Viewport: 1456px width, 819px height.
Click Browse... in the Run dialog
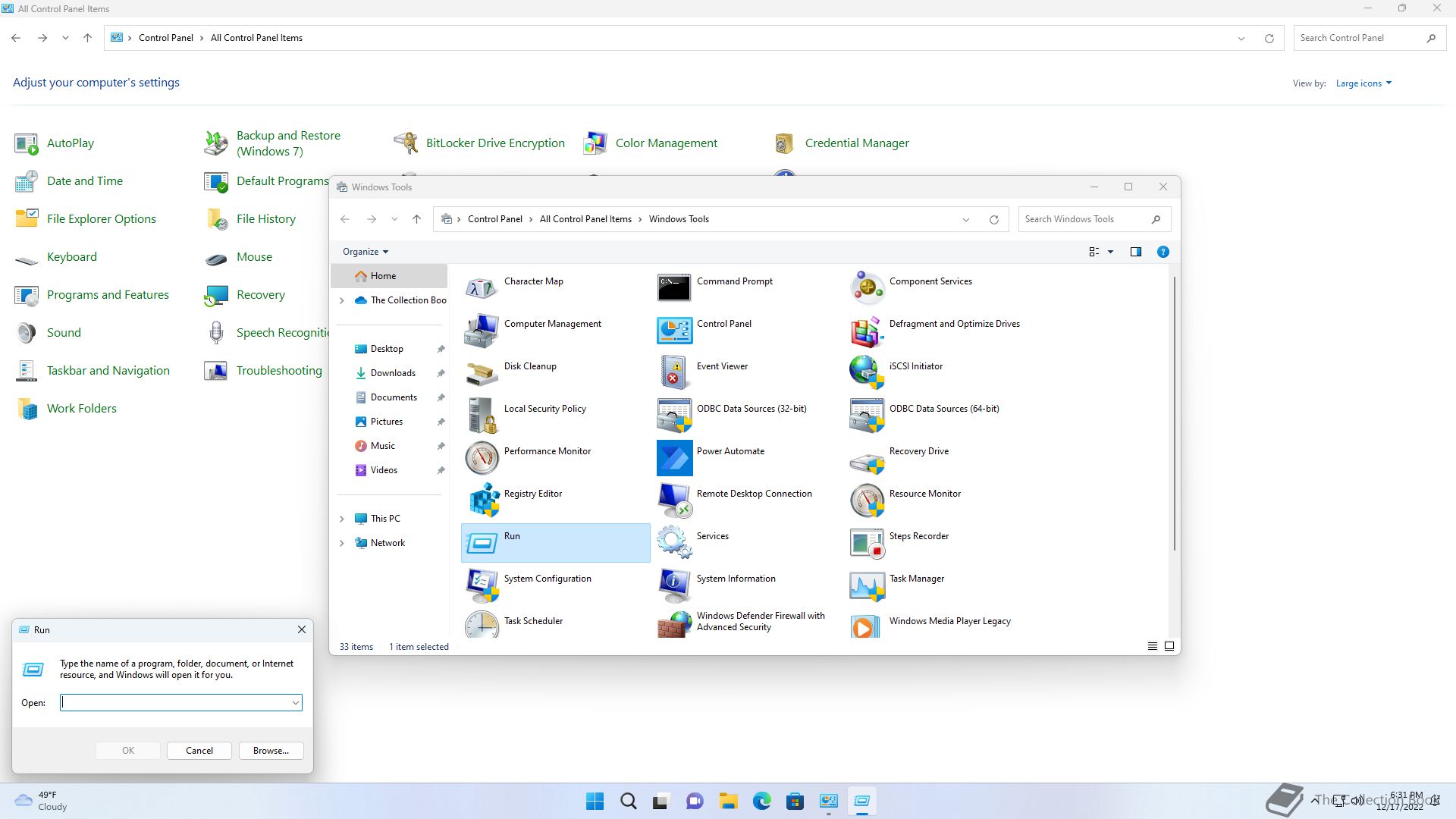point(271,751)
